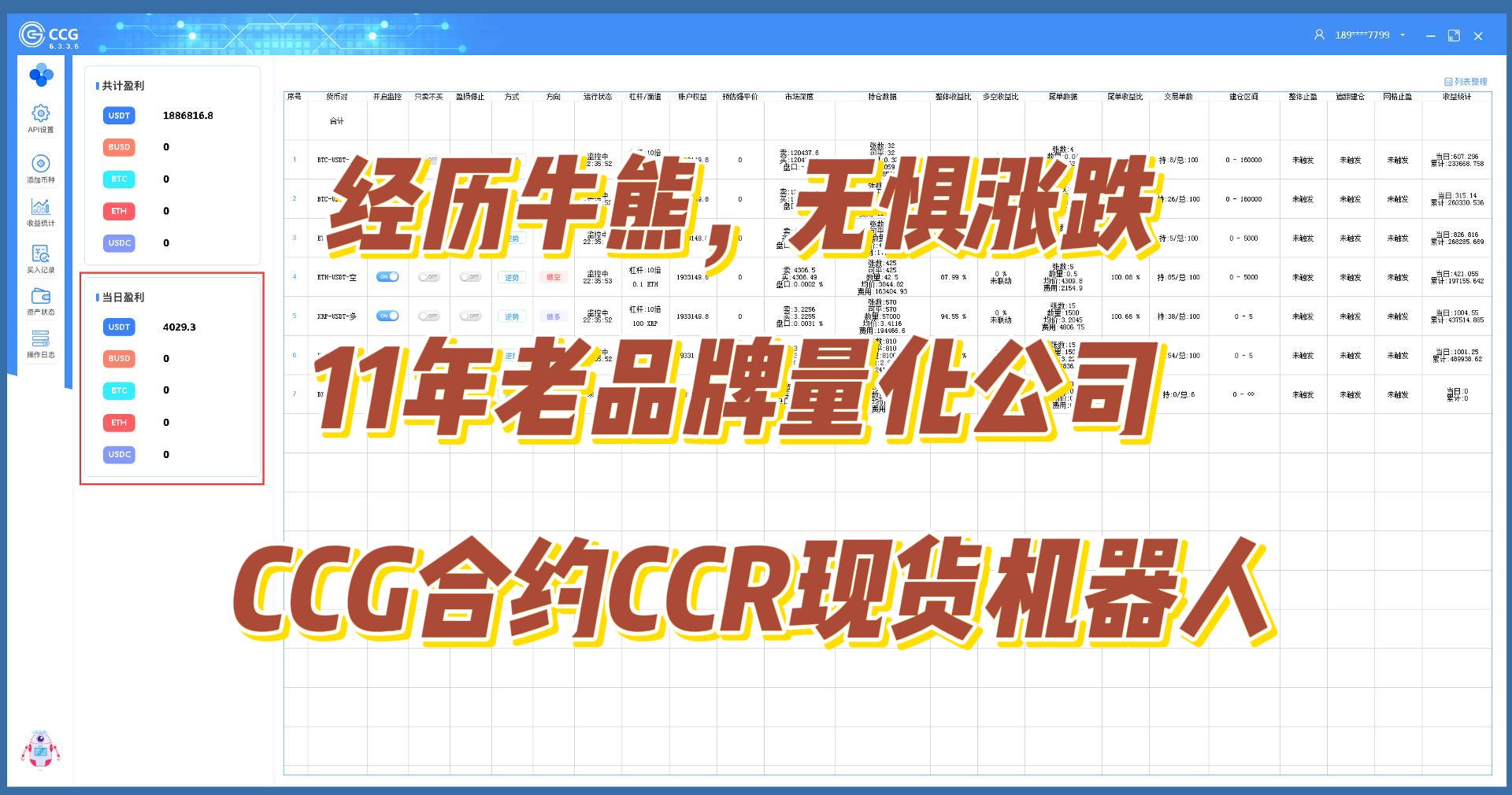Viewport: 1512px width, 795px height.
Task: Click 做多 direction button in XRP-USDT-多 row
Action: [x=554, y=316]
